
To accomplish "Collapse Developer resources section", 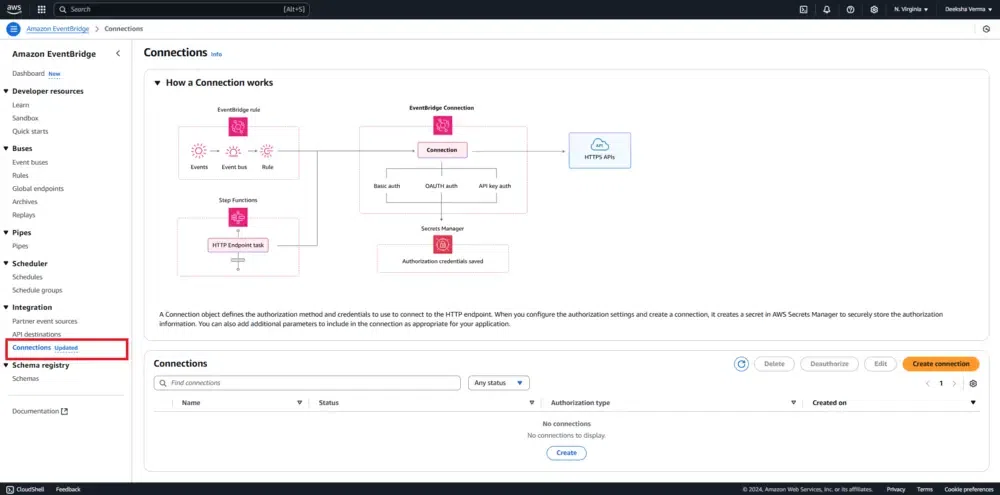I will [x=6, y=91].
